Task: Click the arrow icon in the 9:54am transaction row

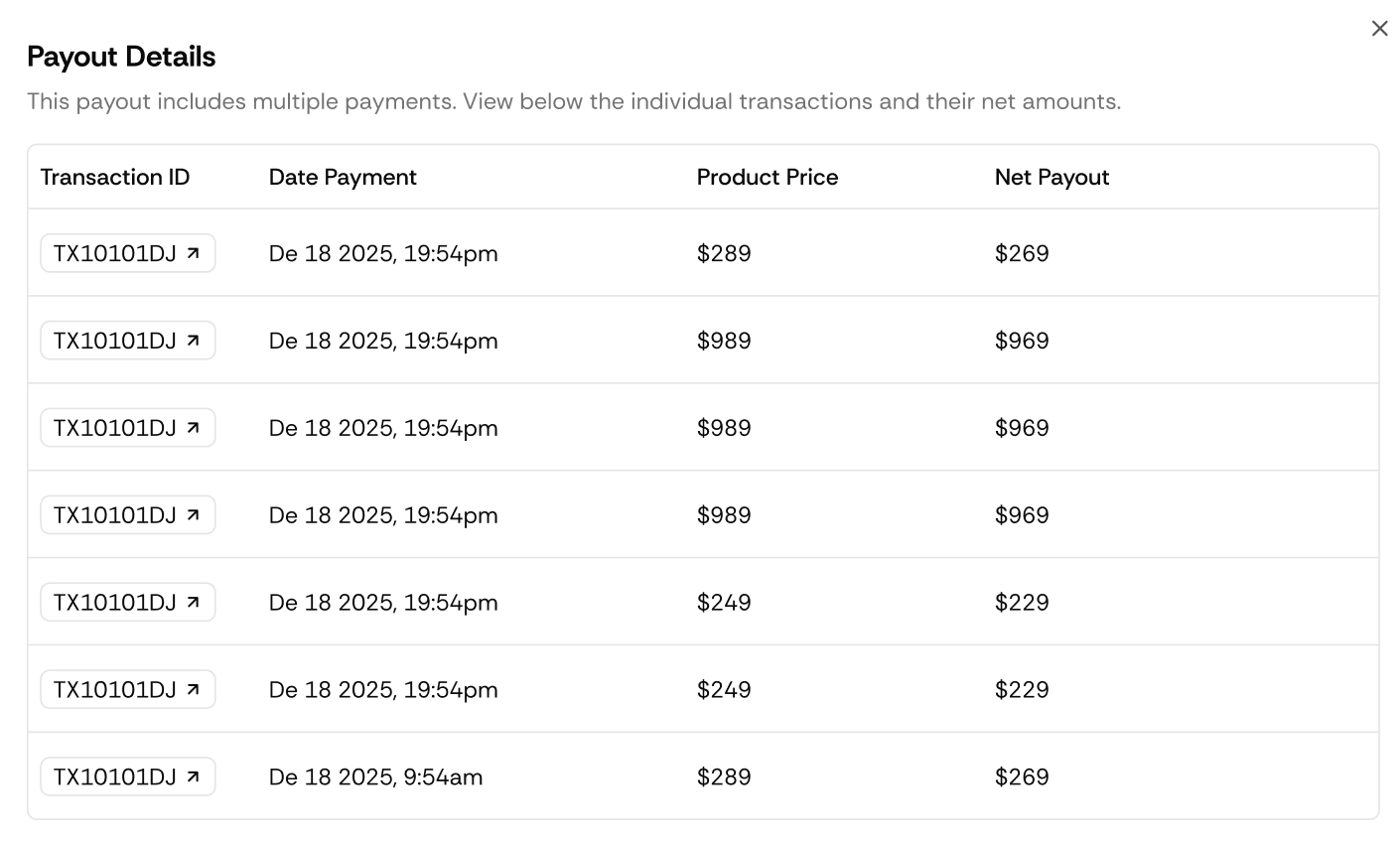Action: 194,776
